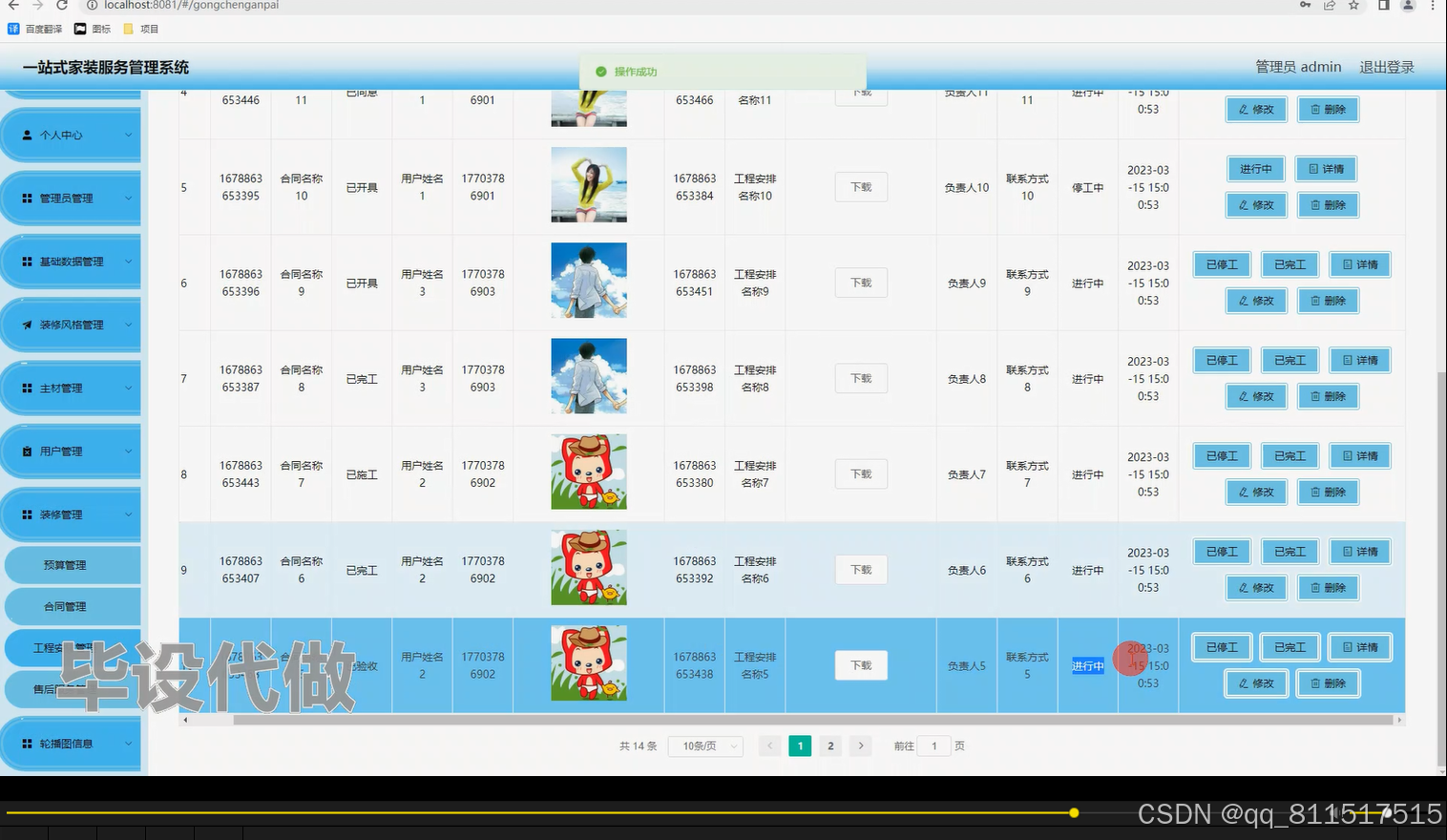
Task: Click the paper plane icon beside 装修风格管理
Action: (x=28, y=325)
